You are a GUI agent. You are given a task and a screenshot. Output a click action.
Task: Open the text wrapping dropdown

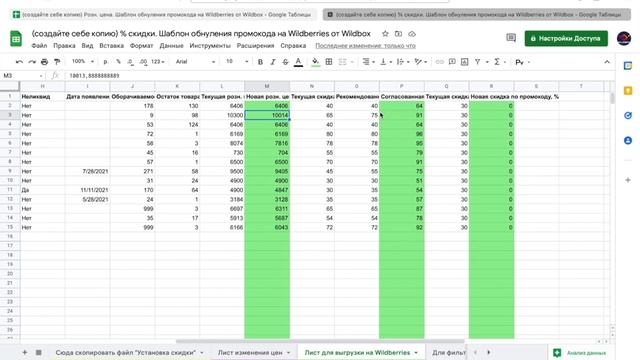pyautogui.click(x=402, y=62)
